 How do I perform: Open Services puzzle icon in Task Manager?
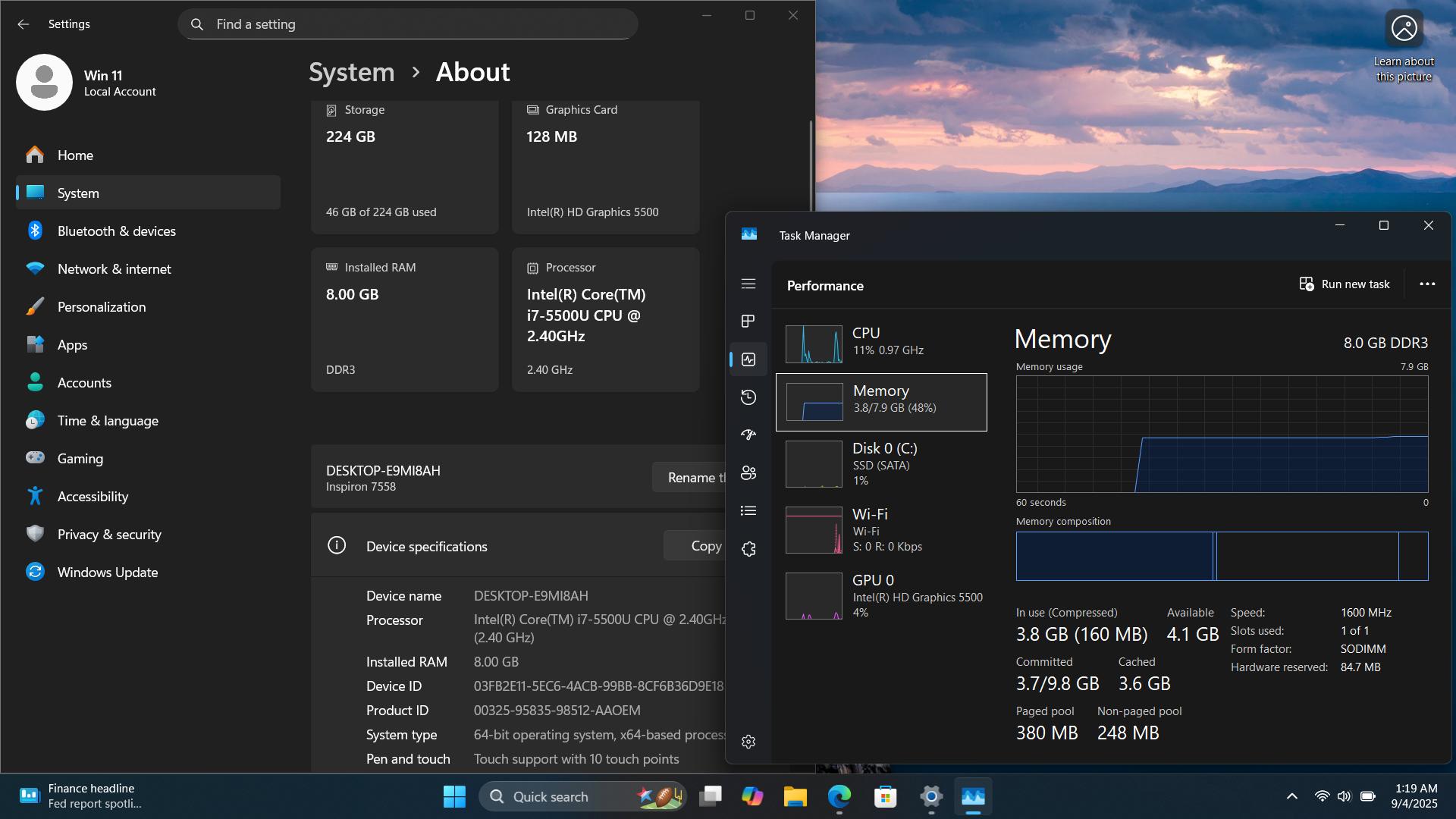[748, 549]
